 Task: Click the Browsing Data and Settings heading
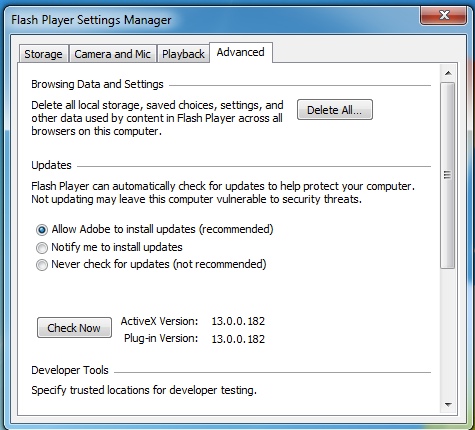coord(97,84)
